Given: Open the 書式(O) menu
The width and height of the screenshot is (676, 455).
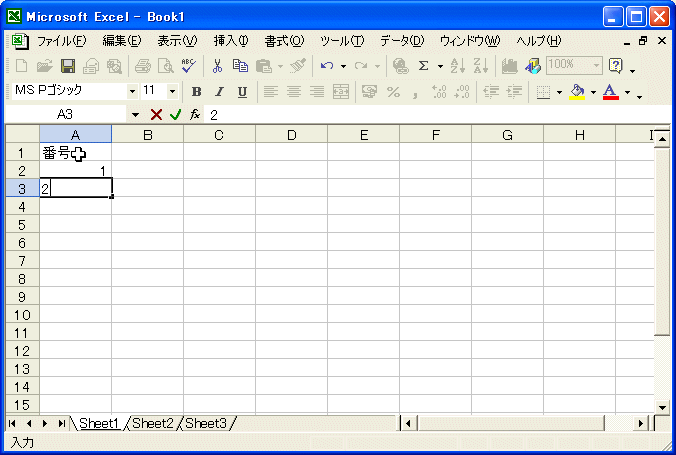Looking at the screenshot, I should 284,41.
